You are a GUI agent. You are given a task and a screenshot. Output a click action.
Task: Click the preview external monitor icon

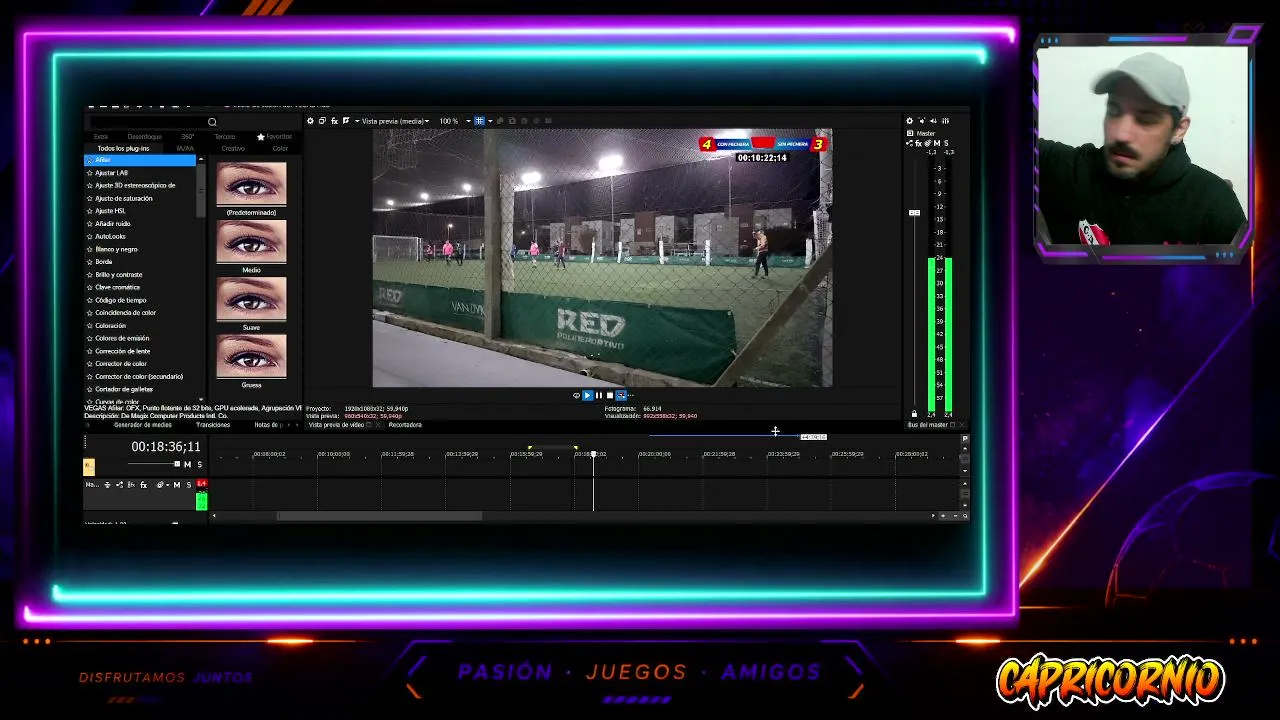pyautogui.click(x=322, y=121)
